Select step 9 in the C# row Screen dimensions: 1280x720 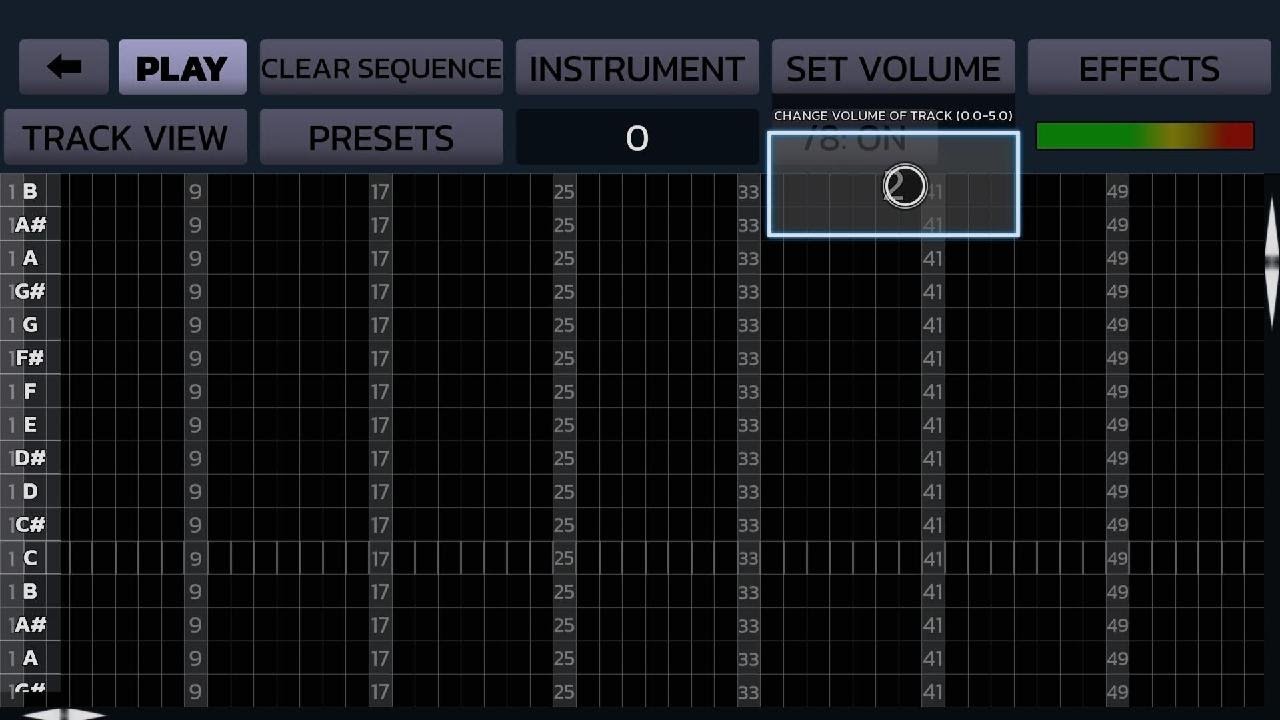pyautogui.click(x=196, y=525)
